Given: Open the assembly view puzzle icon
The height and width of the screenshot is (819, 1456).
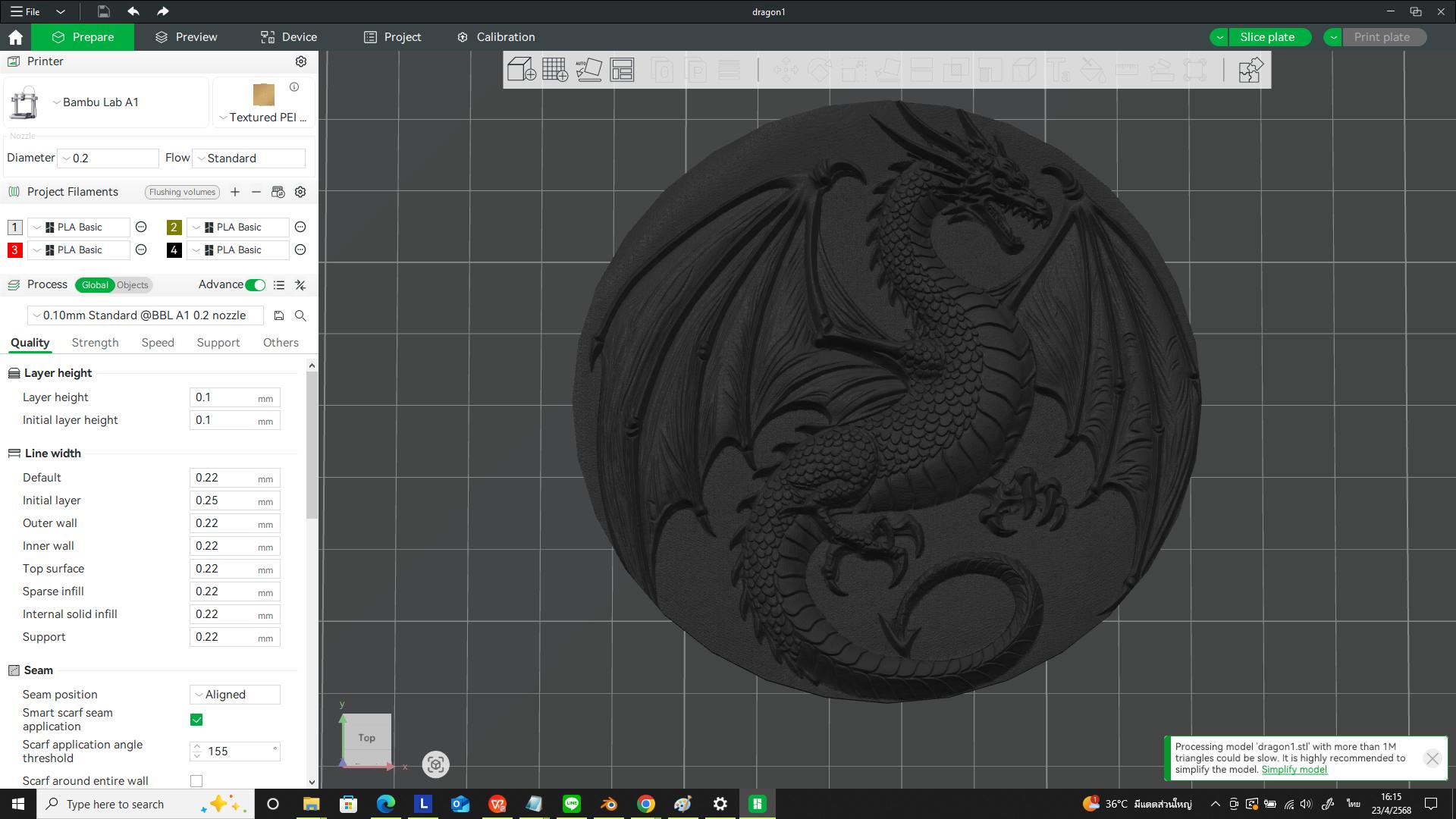Looking at the screenshot, I should pos(1250,69).
